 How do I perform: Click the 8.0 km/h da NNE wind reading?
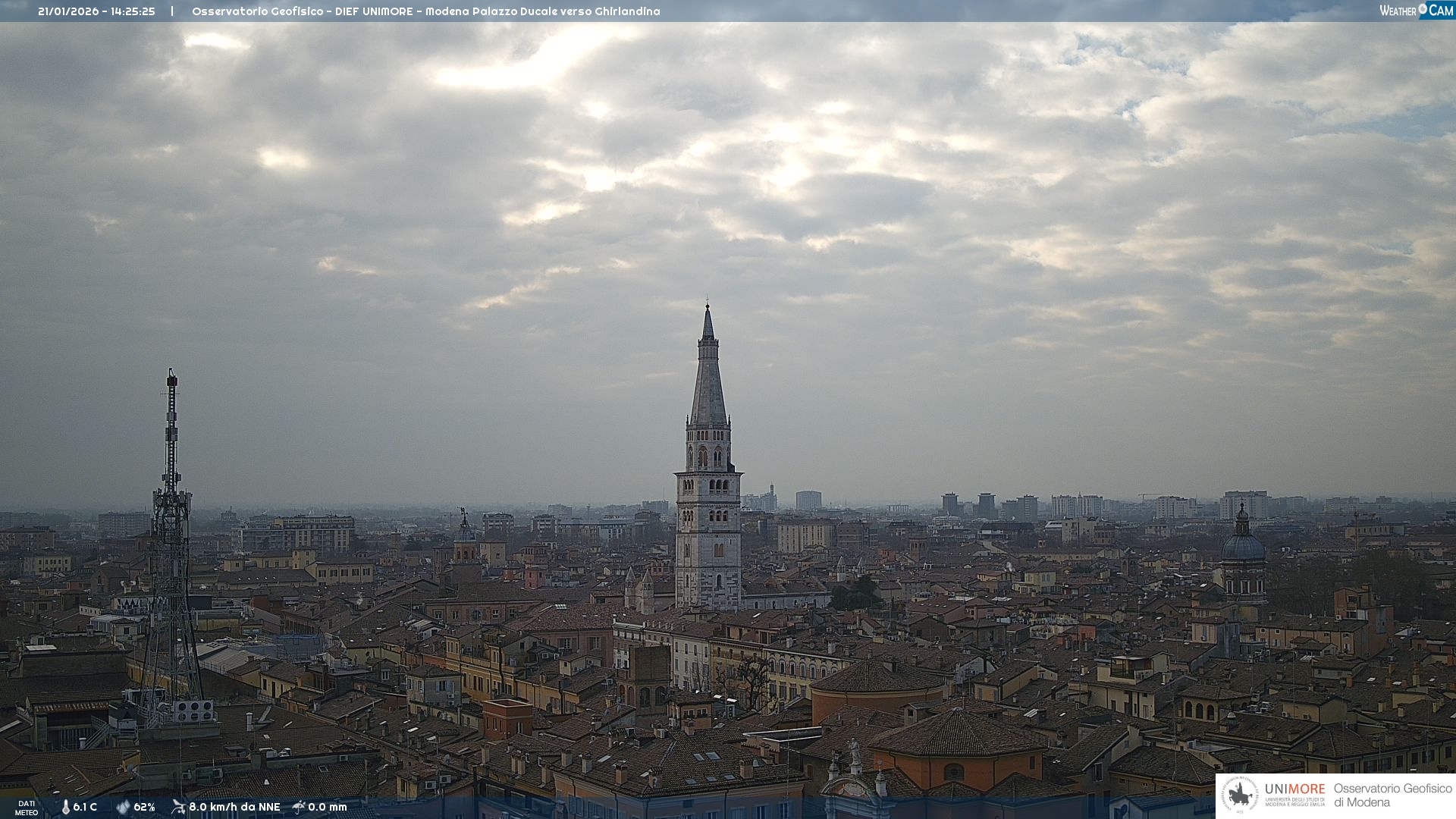234,808
